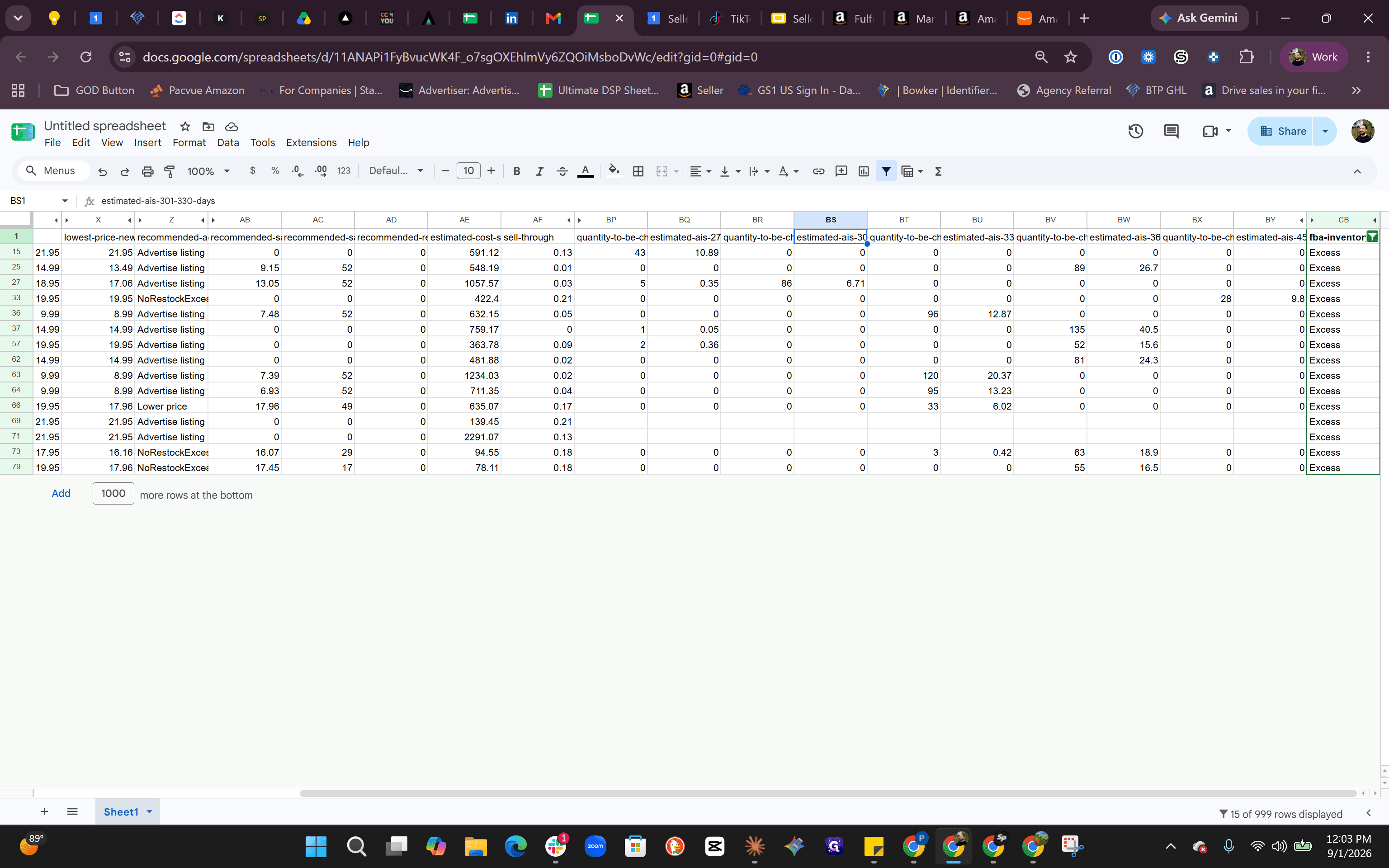Bookmark this page star icon
Screen dimensions: 1389x868
[1070, 57]
